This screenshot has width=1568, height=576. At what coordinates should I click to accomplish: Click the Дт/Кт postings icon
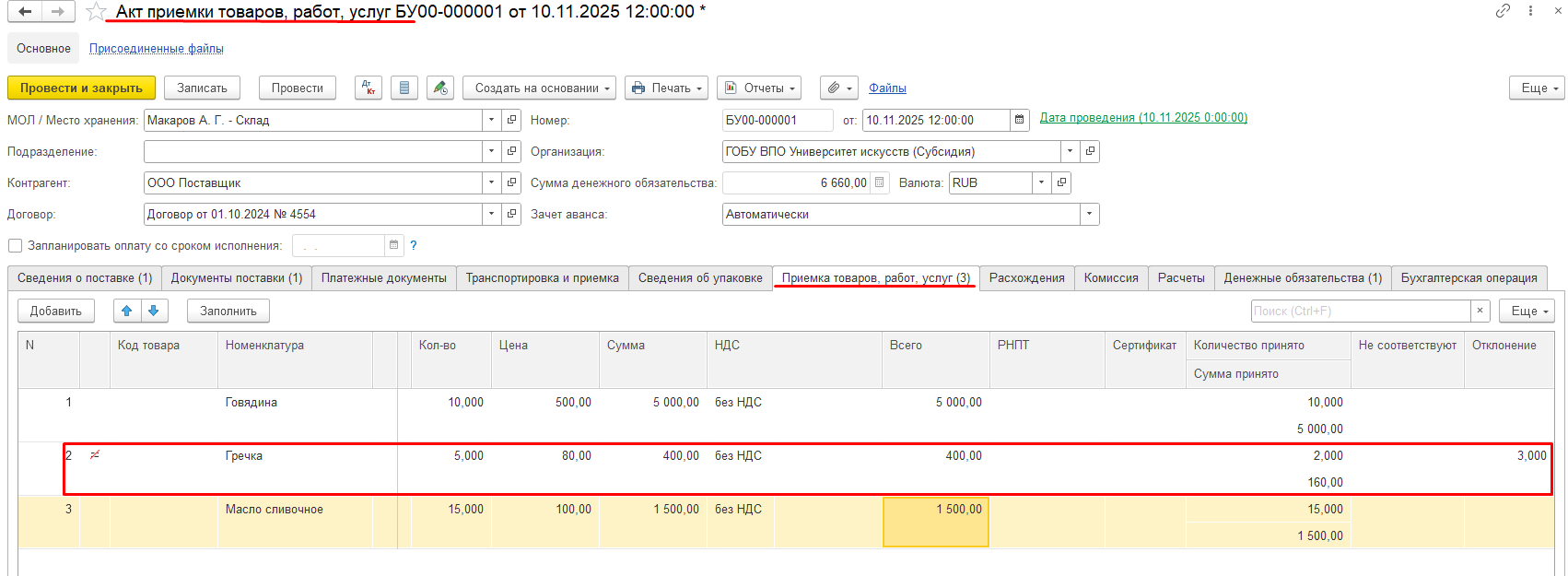tap(369, 88)
